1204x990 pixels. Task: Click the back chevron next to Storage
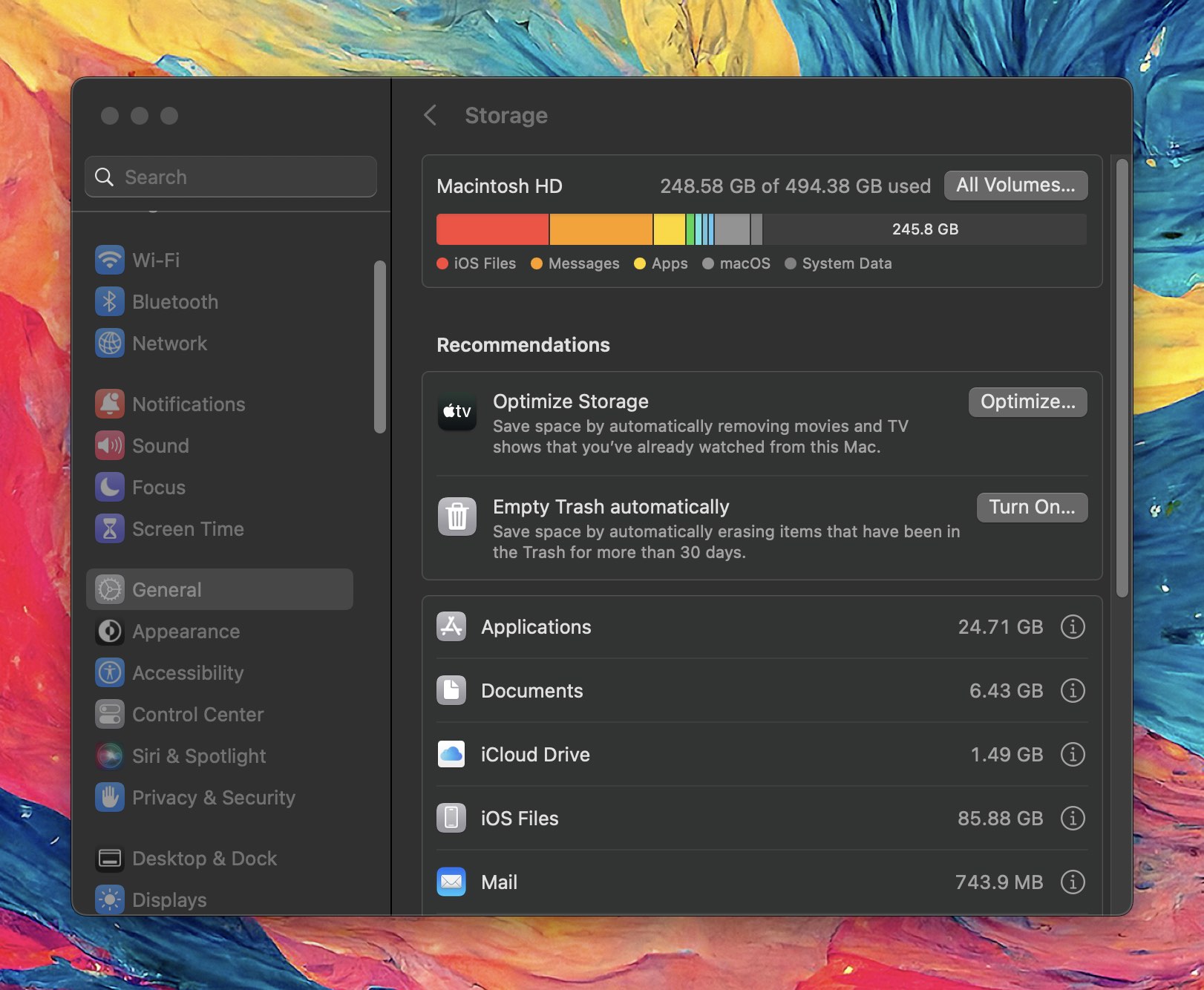coord(431,116)
